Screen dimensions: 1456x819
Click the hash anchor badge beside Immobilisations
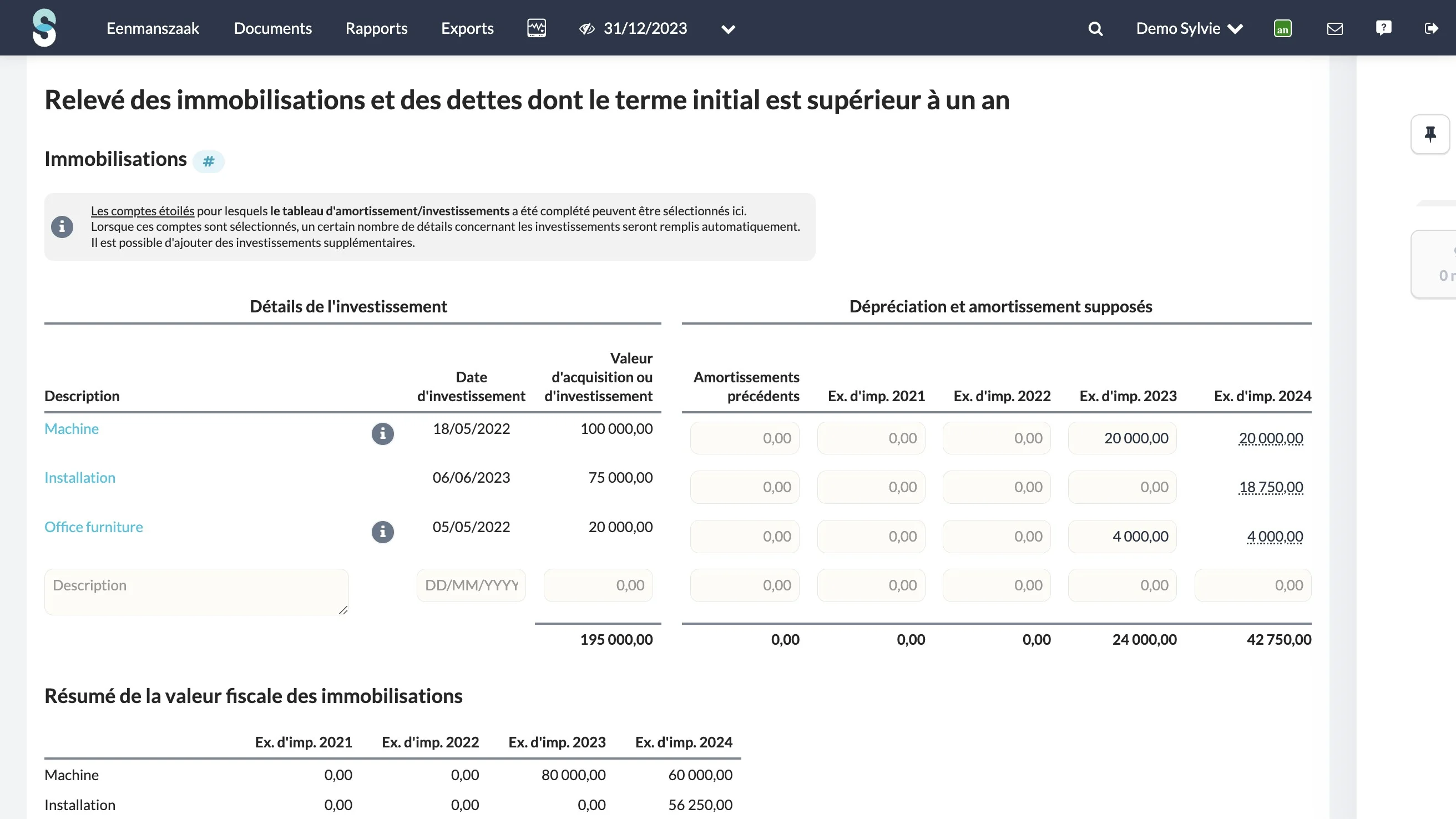[209, 161]
